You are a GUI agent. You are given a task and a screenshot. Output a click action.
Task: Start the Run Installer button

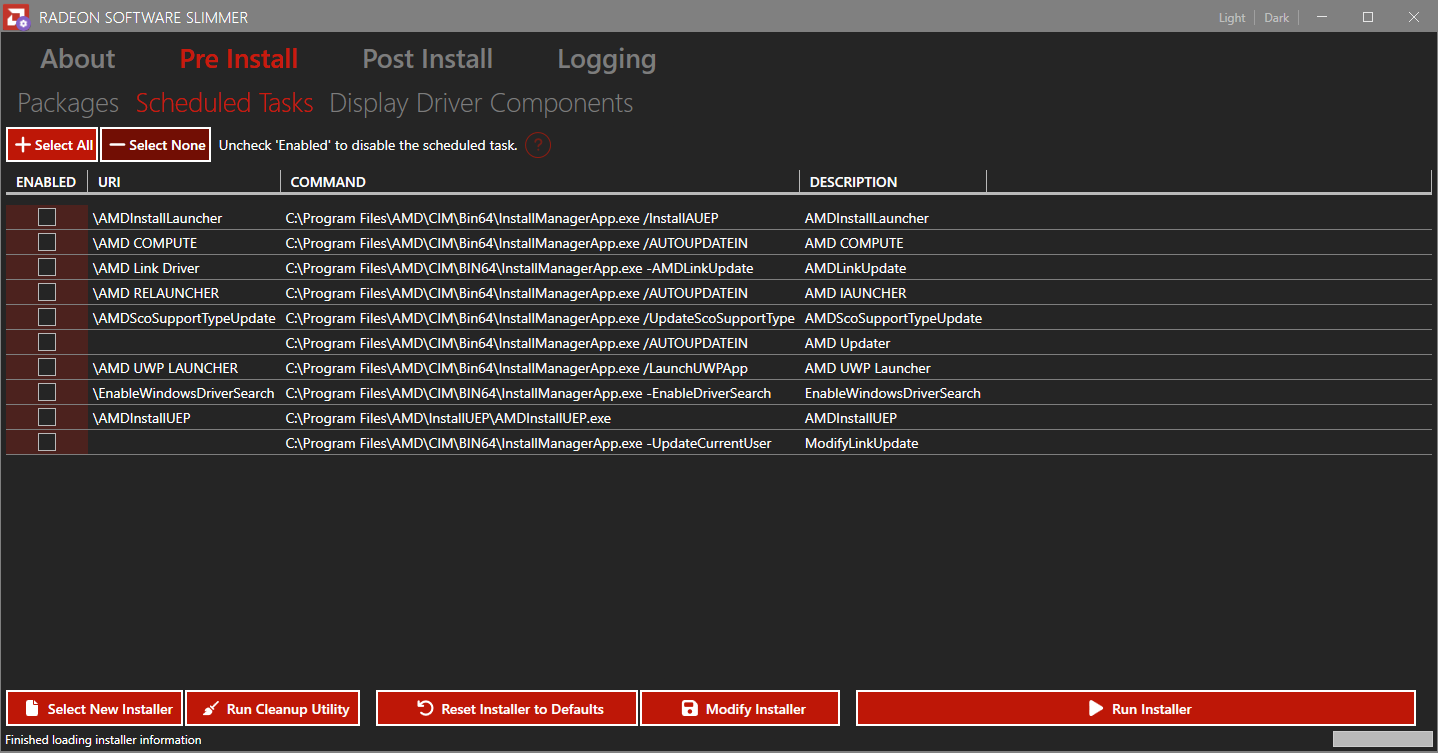[x=1136, y=709]
